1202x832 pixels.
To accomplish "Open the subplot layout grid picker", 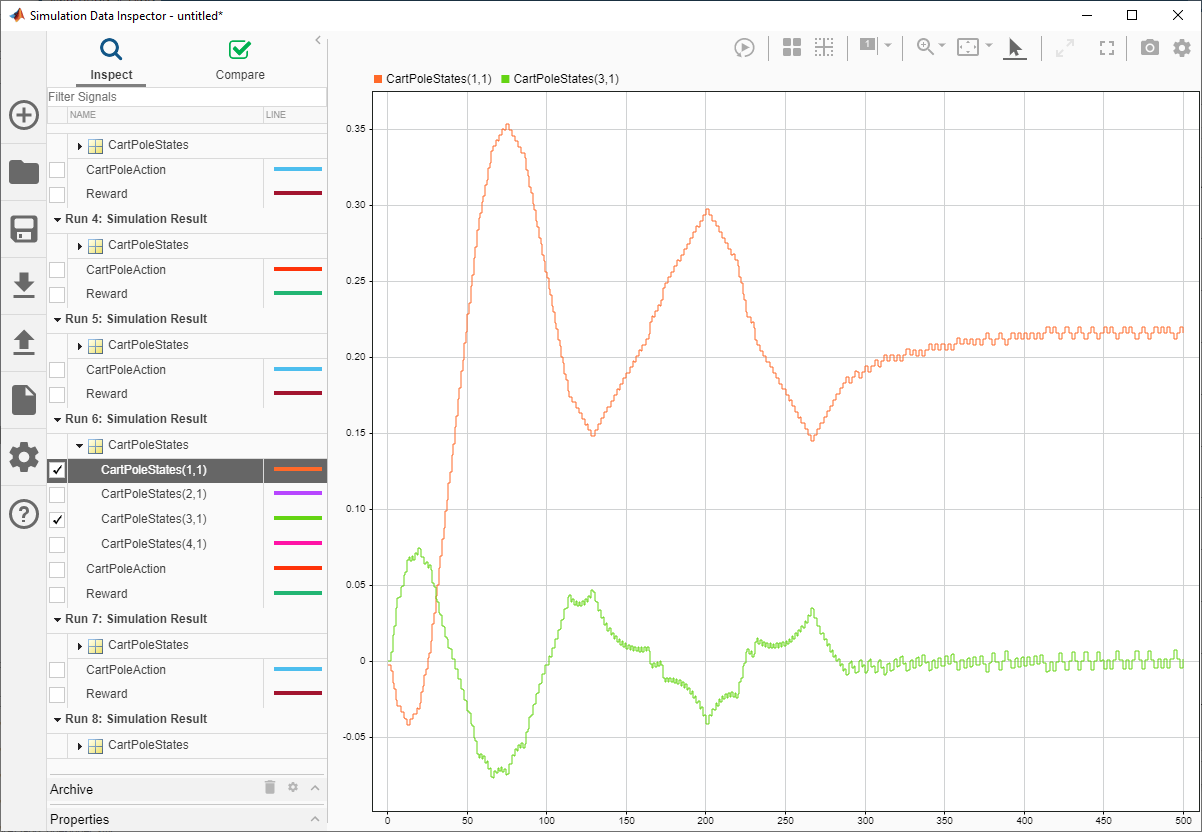I will click(x=791, y=46).
